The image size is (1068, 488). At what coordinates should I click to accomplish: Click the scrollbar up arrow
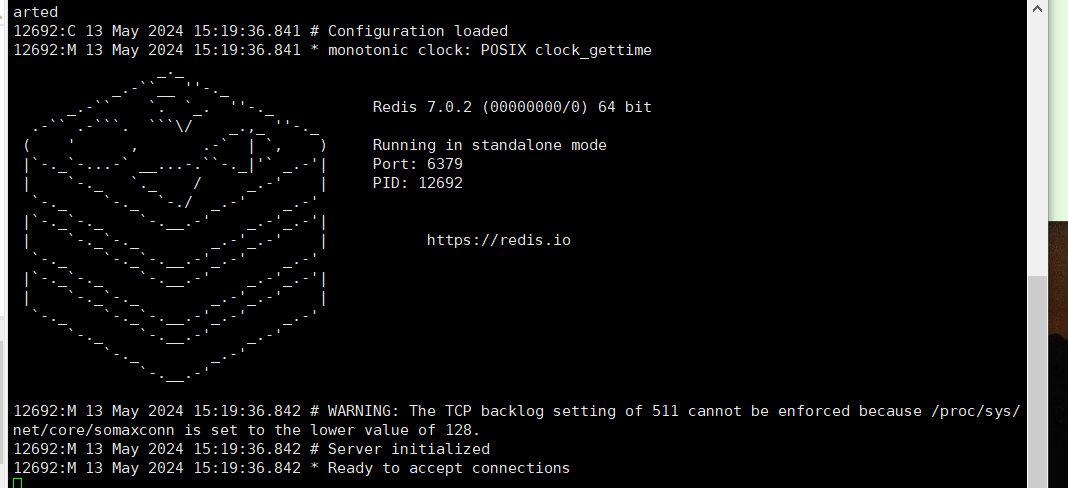pos(1037,10)
